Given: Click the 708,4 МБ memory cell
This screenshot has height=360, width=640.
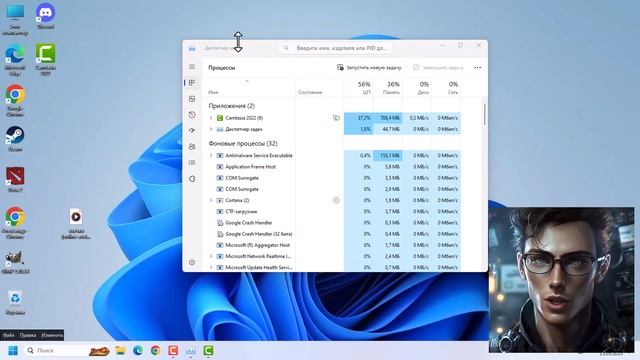Looking at the screenshot, I should click(x=389, y=118).
